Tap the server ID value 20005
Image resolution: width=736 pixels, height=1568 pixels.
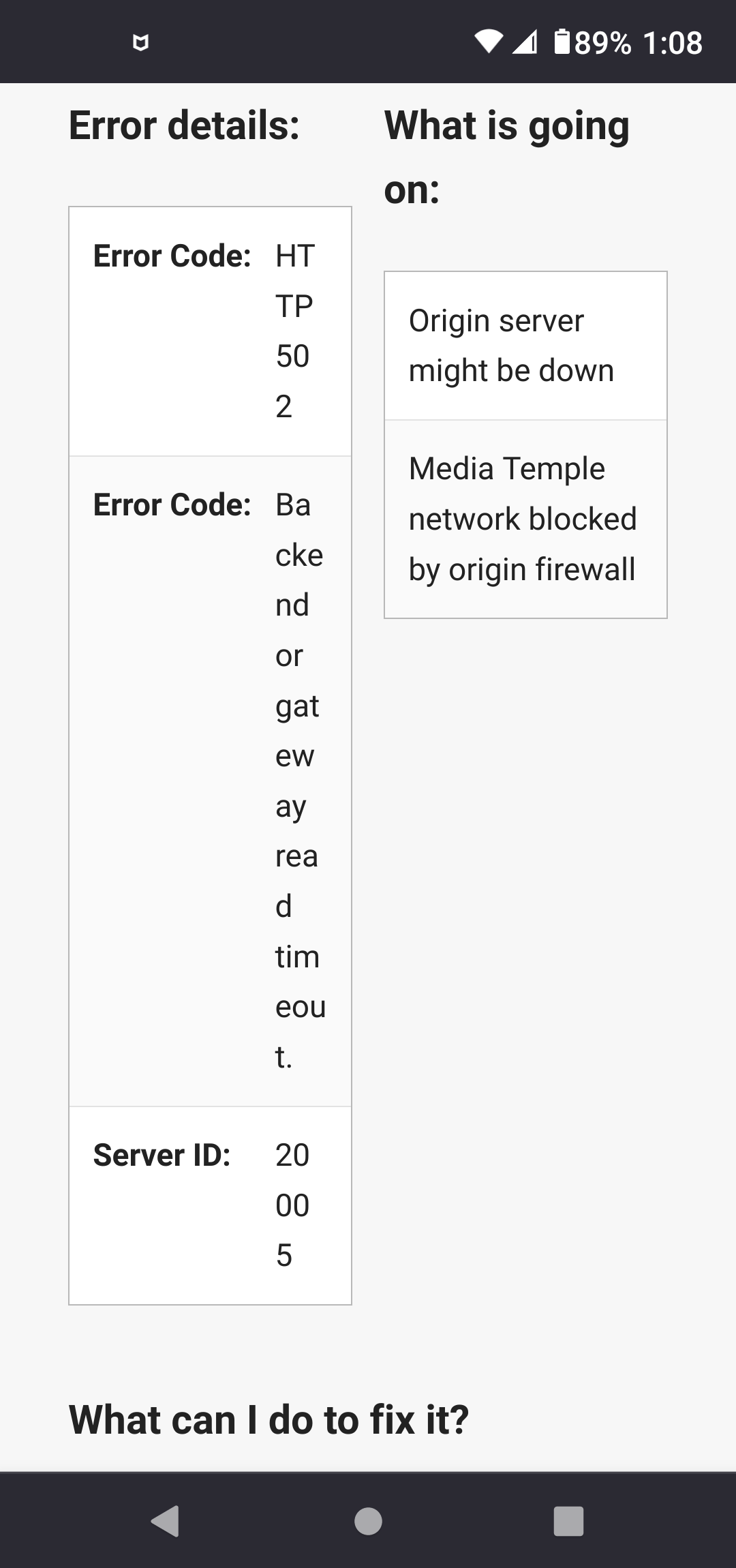[292, 1205]
